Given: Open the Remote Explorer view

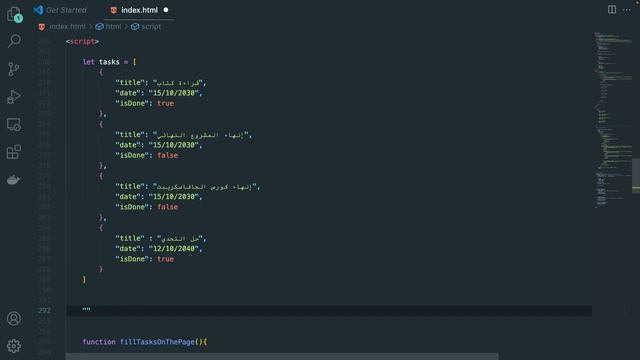Looking at the screenshot, I should (14, 124).
